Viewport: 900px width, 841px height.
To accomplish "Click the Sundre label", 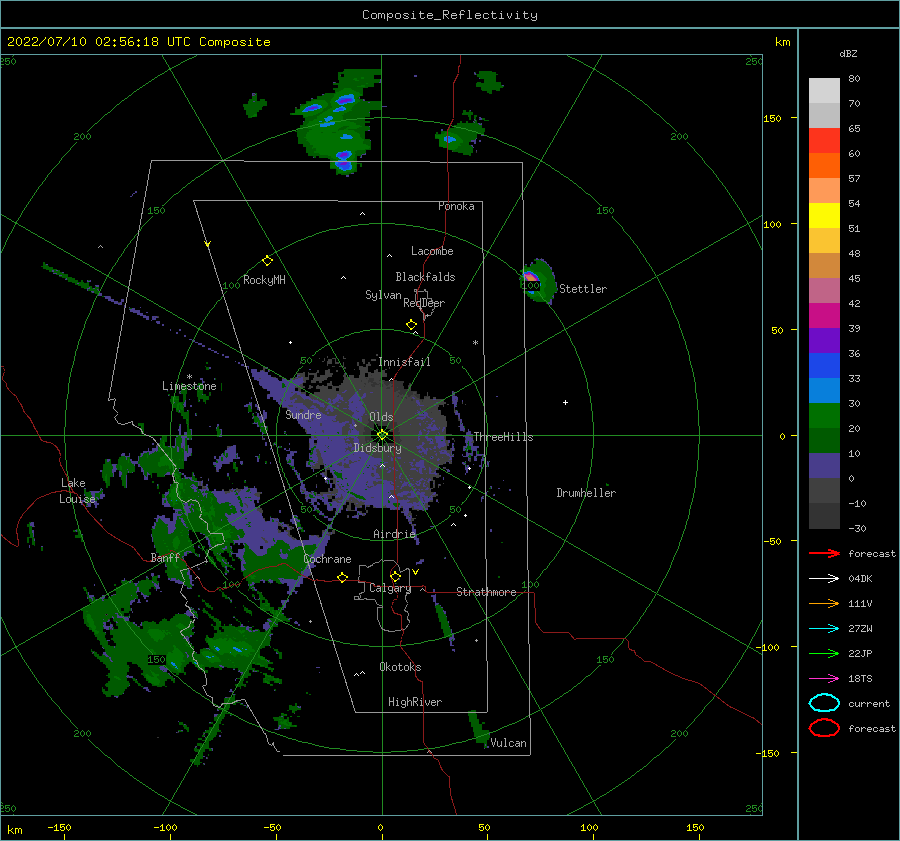I will [303, 414].
